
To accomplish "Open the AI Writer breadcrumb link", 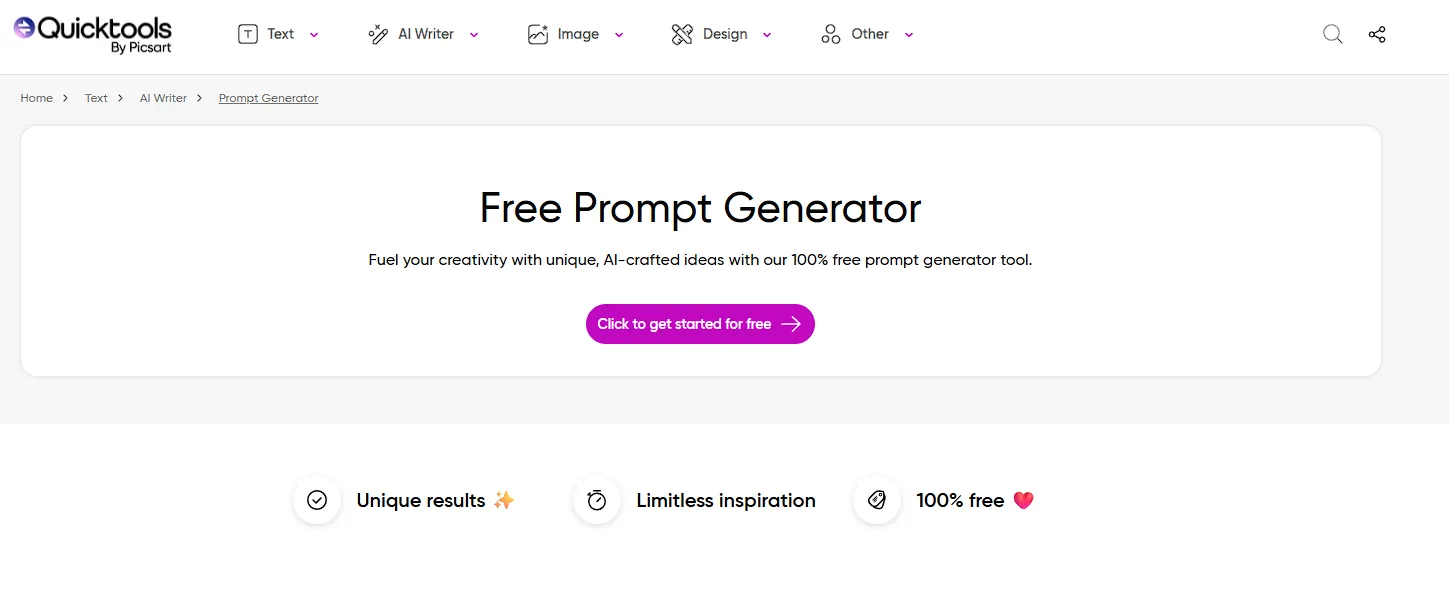I will [163, 98].
